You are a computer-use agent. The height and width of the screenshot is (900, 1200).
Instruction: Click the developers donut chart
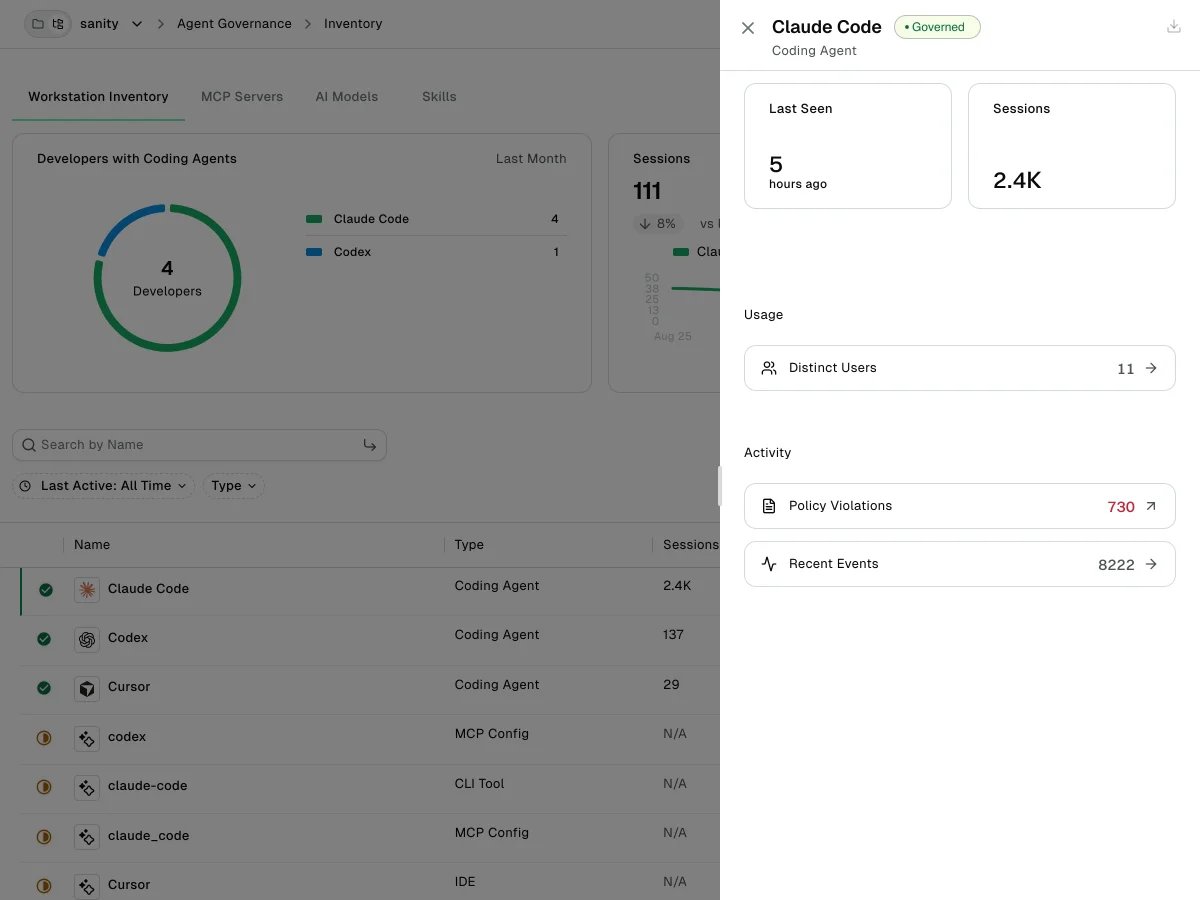tap(167, 278)
